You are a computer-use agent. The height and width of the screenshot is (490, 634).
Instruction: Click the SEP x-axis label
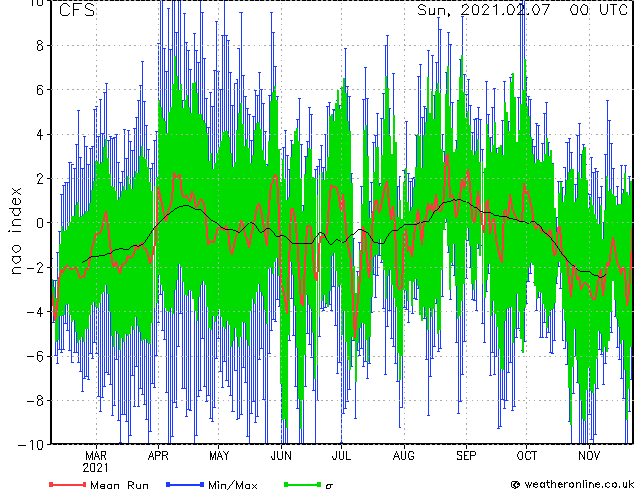tap(466, 456)
